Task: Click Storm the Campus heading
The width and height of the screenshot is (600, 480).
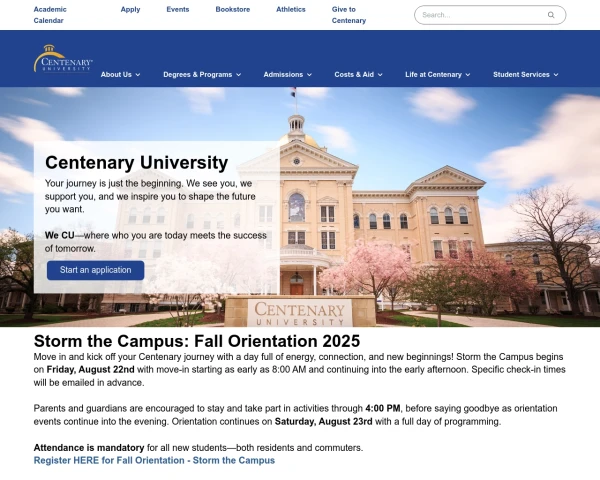Action: click(x=197, y=341)
